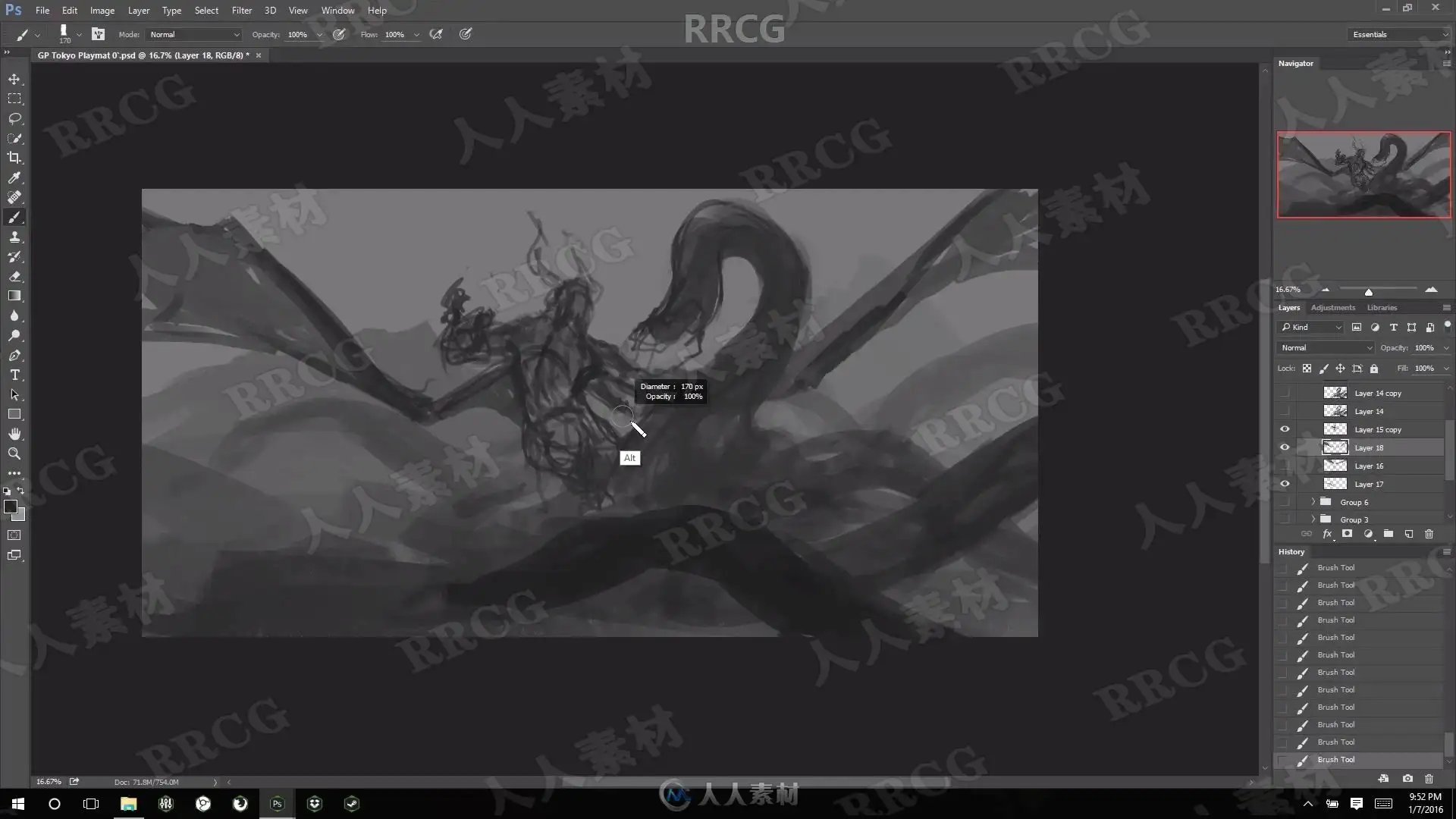Select the Eraser tool

14,276
